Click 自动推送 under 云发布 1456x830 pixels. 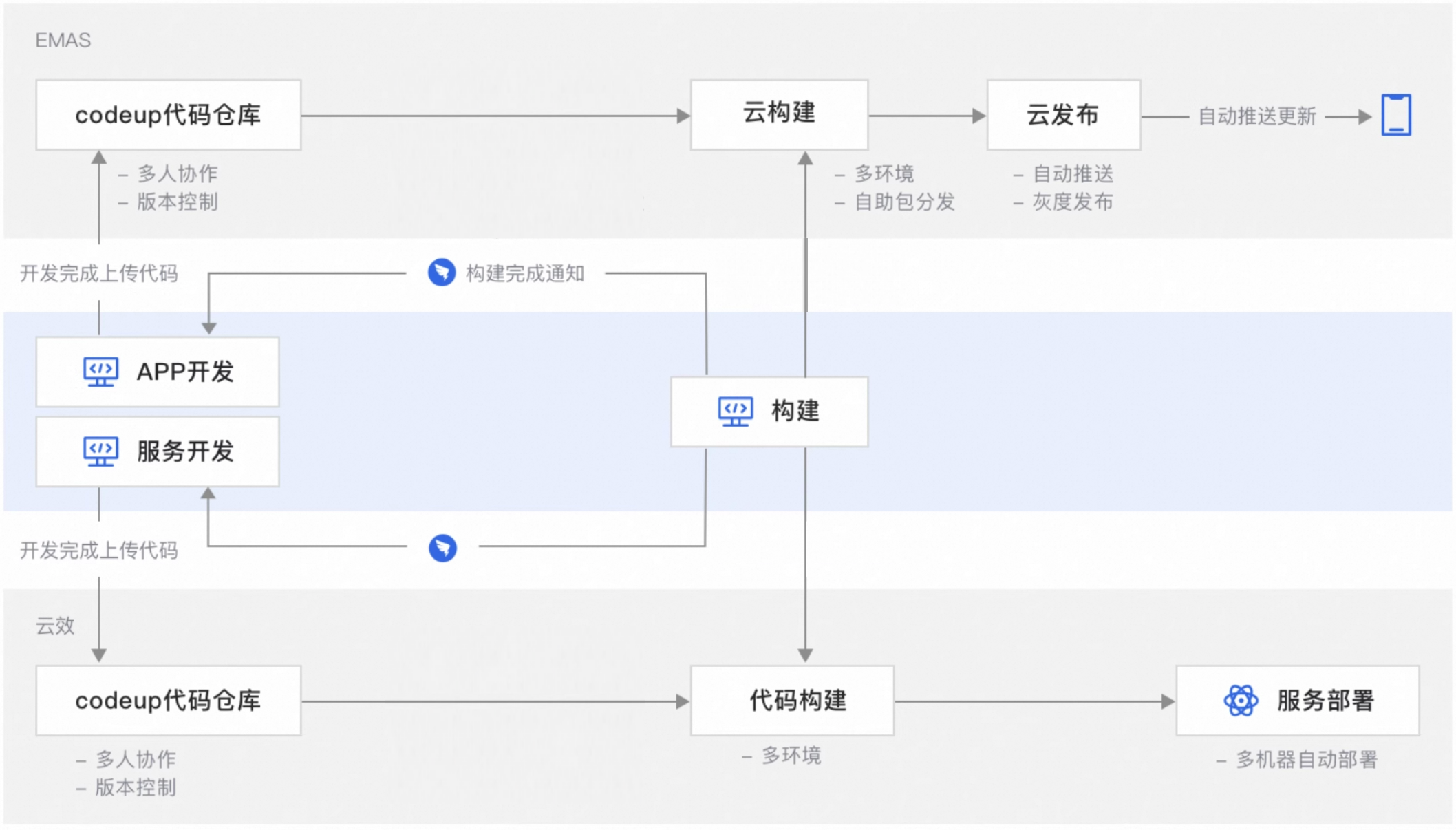(1073, 173)
